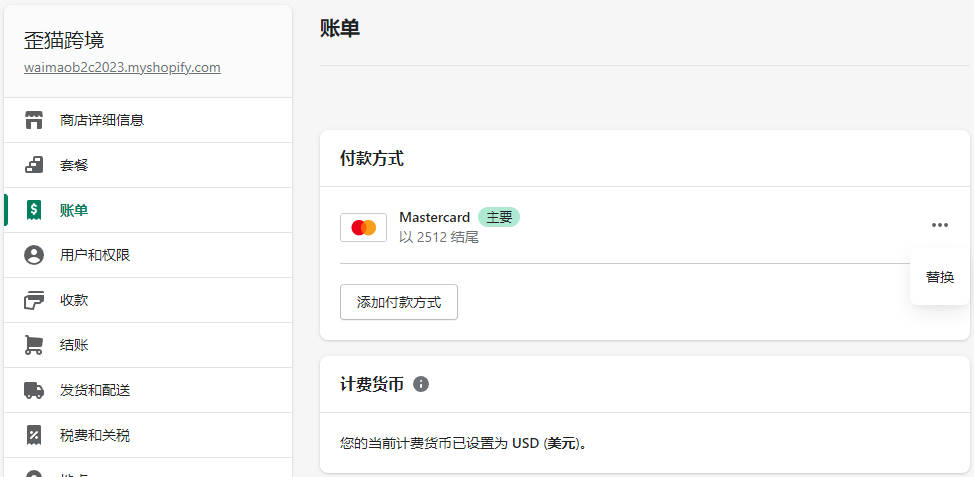Go to 结账 settings
Viewport: 974px width, 477px height.
(148, 345)
